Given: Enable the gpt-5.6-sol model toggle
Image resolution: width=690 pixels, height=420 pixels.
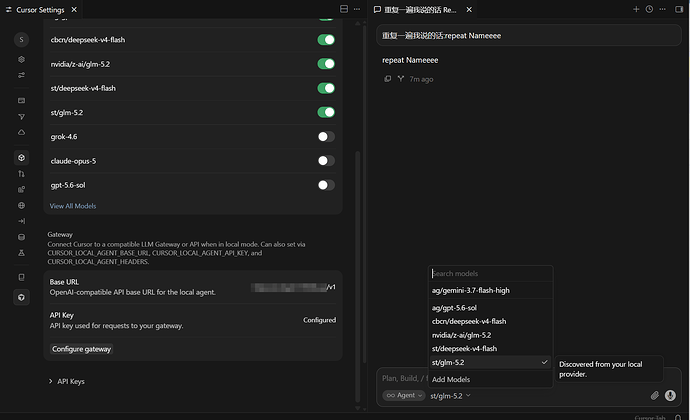Looking at the screenshot, I should [x=326, y=185].
